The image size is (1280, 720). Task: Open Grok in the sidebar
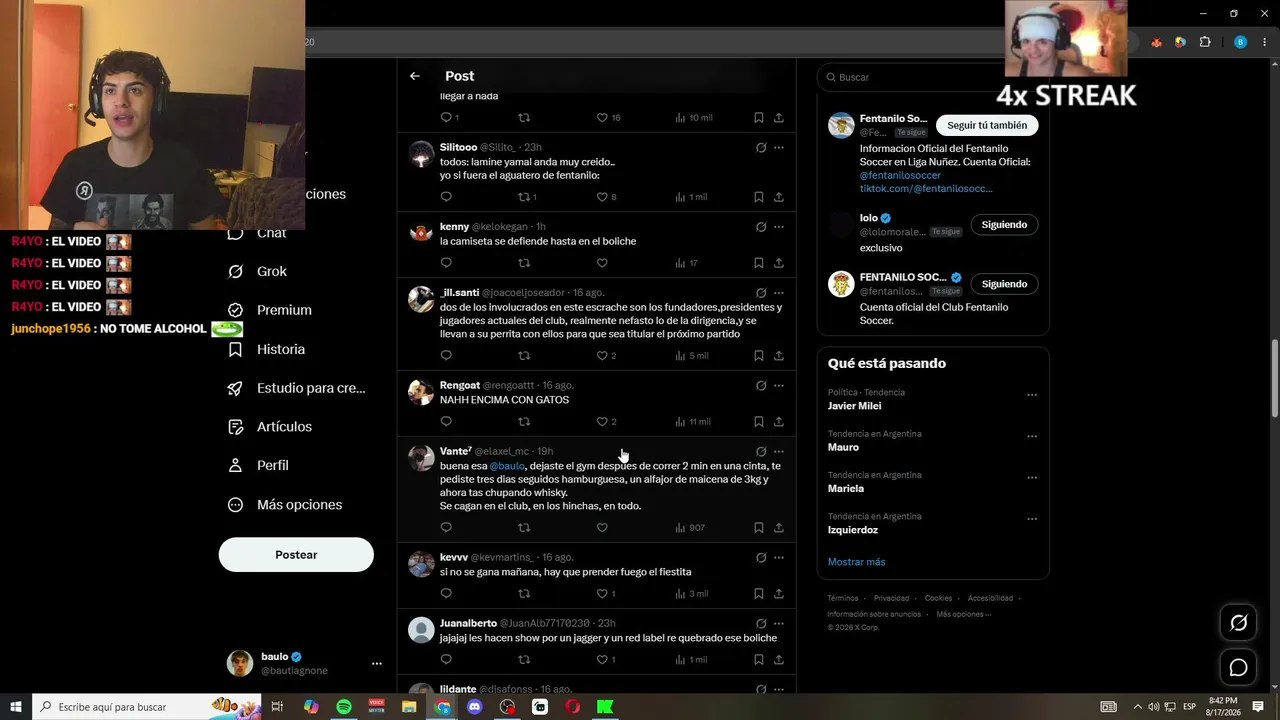tap(258, 271)
